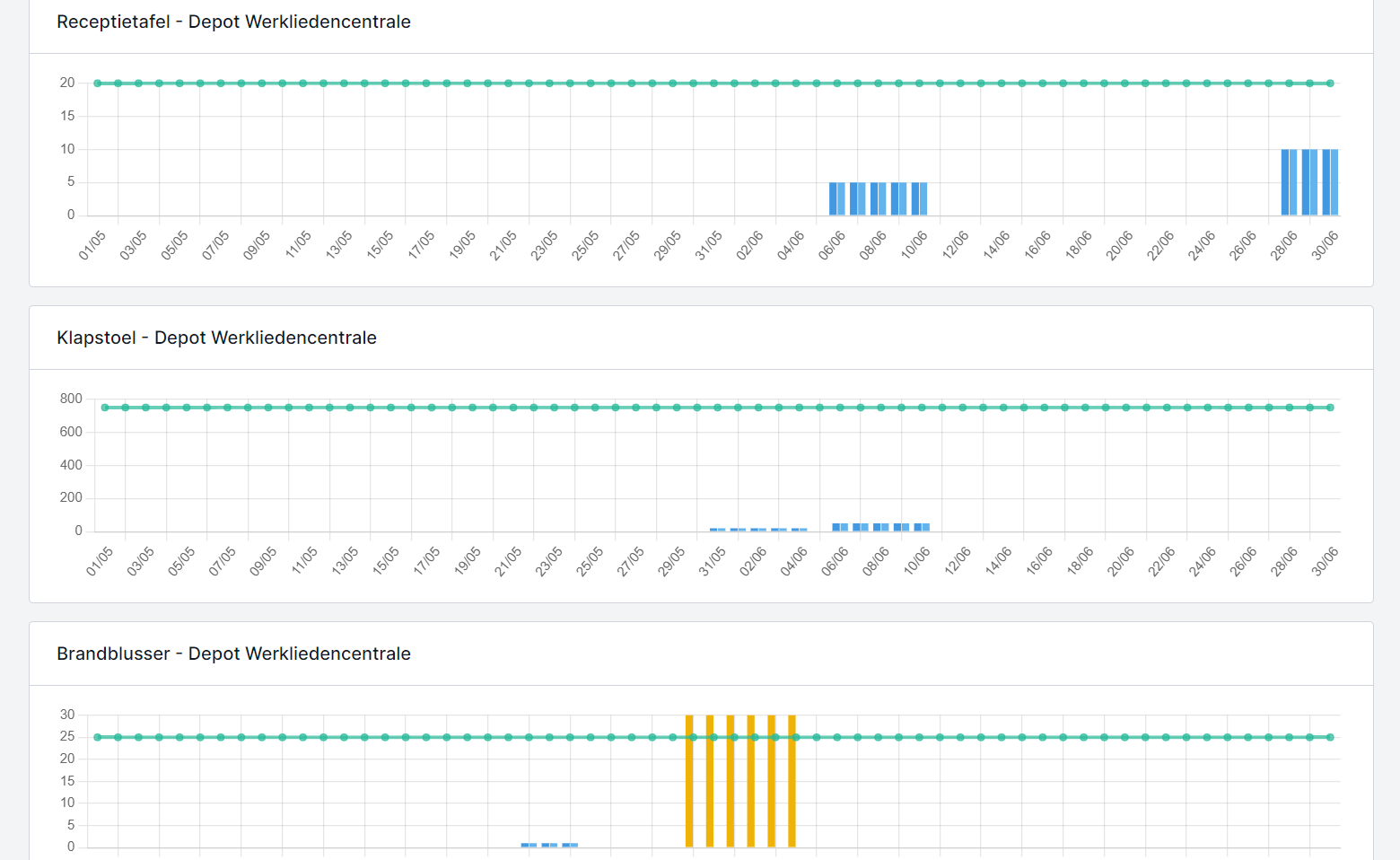The image size is (1400, 860).
Task: Click the first green data point in Brandblusser chart
Action: pos(98,737)
